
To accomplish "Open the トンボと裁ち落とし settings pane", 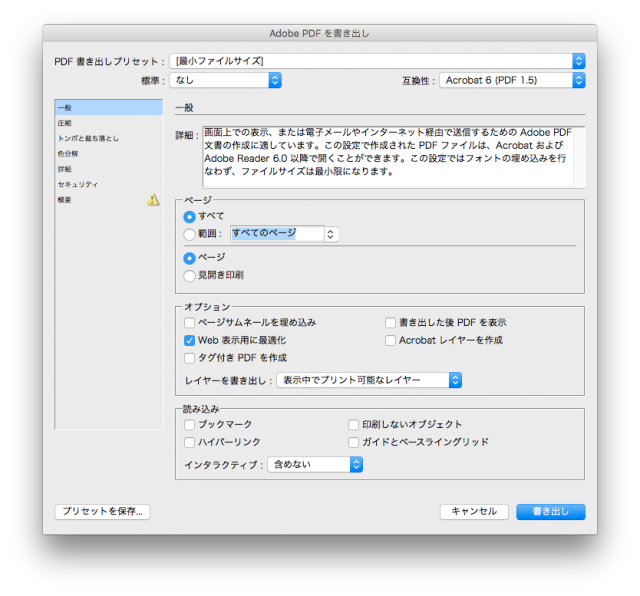I will point(88,138).
